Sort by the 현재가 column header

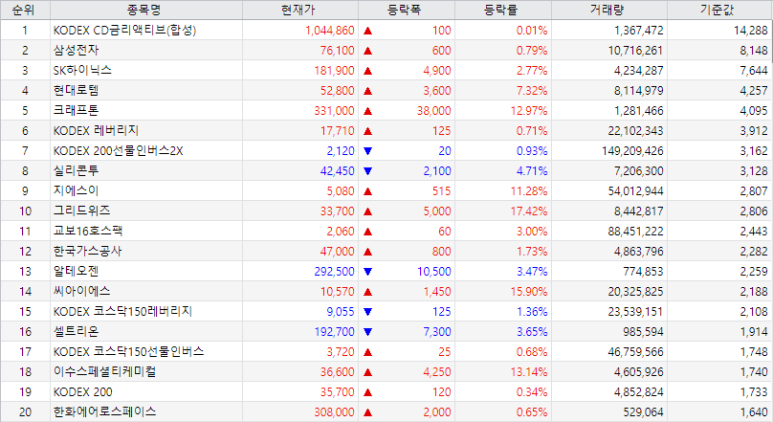(300, 10)
